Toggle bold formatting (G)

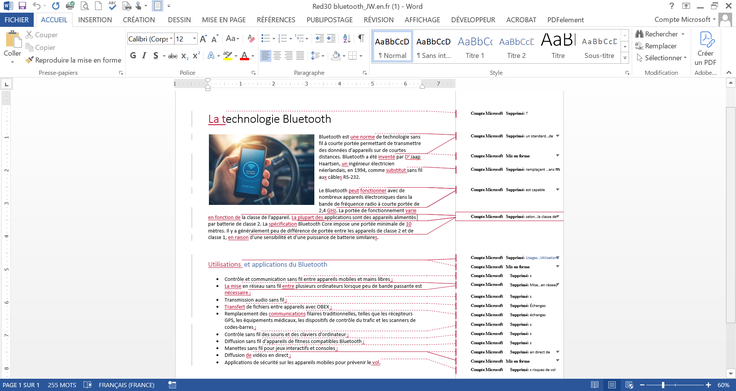coord(133,56)
